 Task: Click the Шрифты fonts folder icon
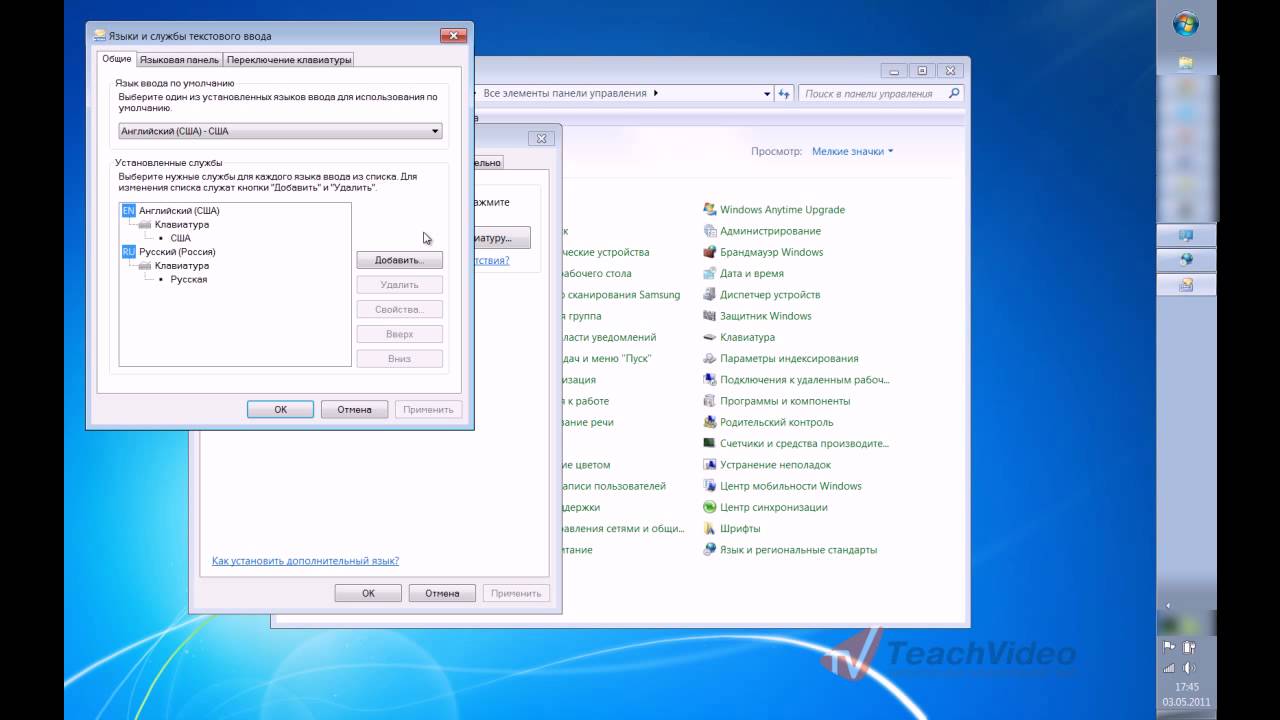click(710, 528)
